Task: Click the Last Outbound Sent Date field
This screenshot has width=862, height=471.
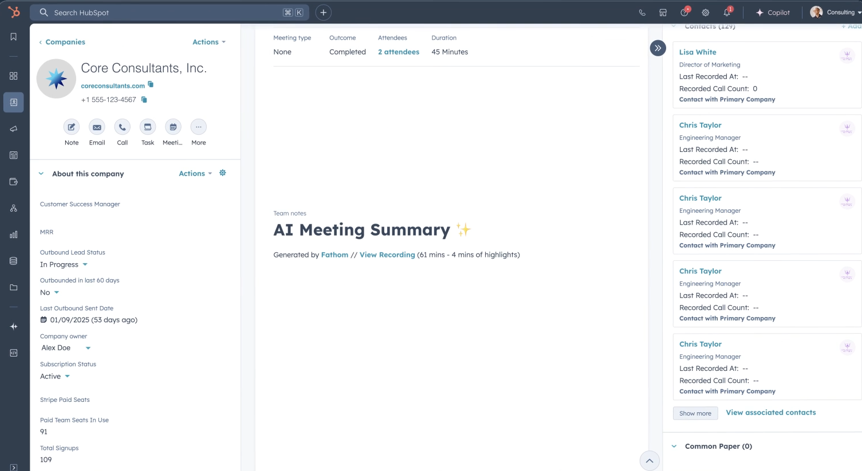Action: point(89,320)
